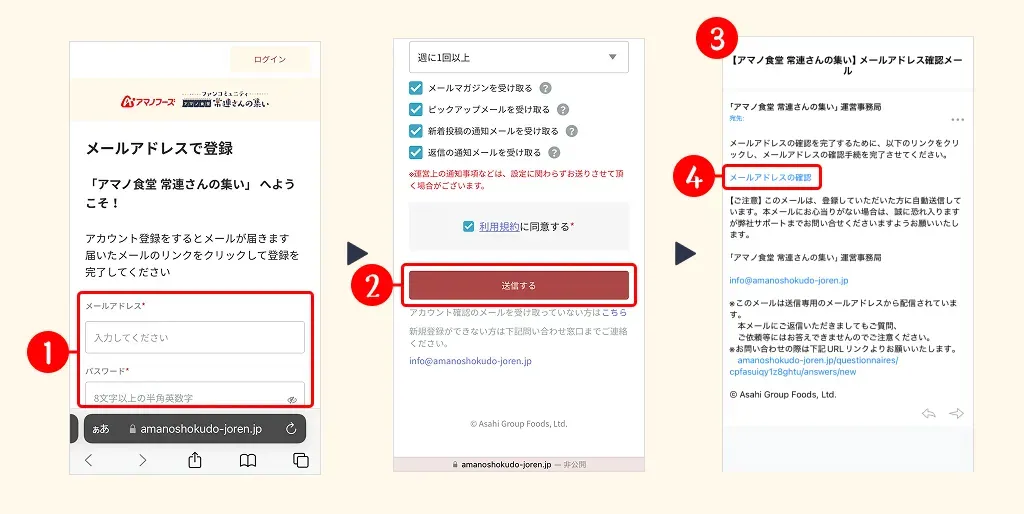Screen dimensions: 1024x514
Task: Toggle 利用規約に同意する checkbox
Action: (x=468, y=227)
